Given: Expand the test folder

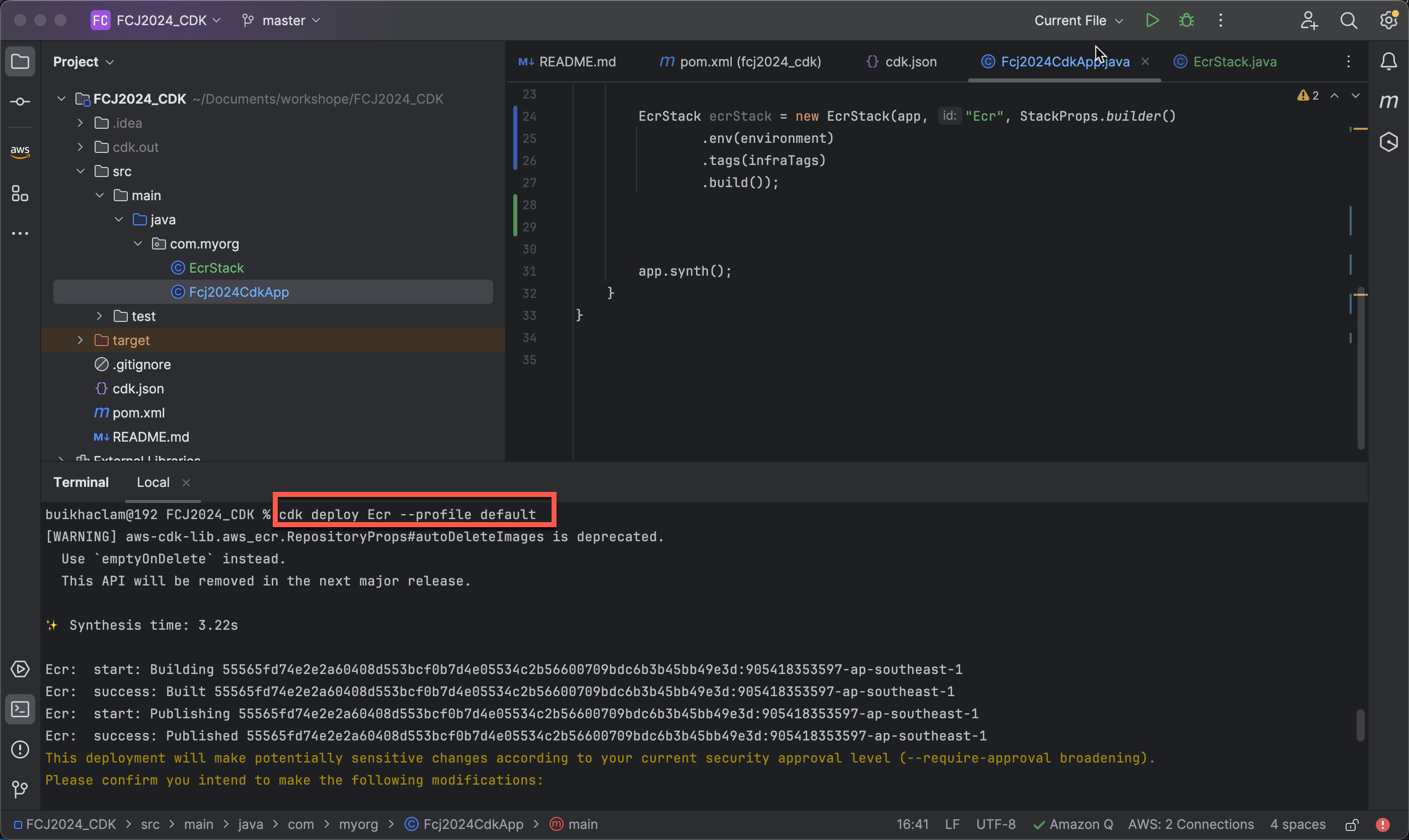Looking at the screenshot, I should pyautogui.click(x=100, y=316).
